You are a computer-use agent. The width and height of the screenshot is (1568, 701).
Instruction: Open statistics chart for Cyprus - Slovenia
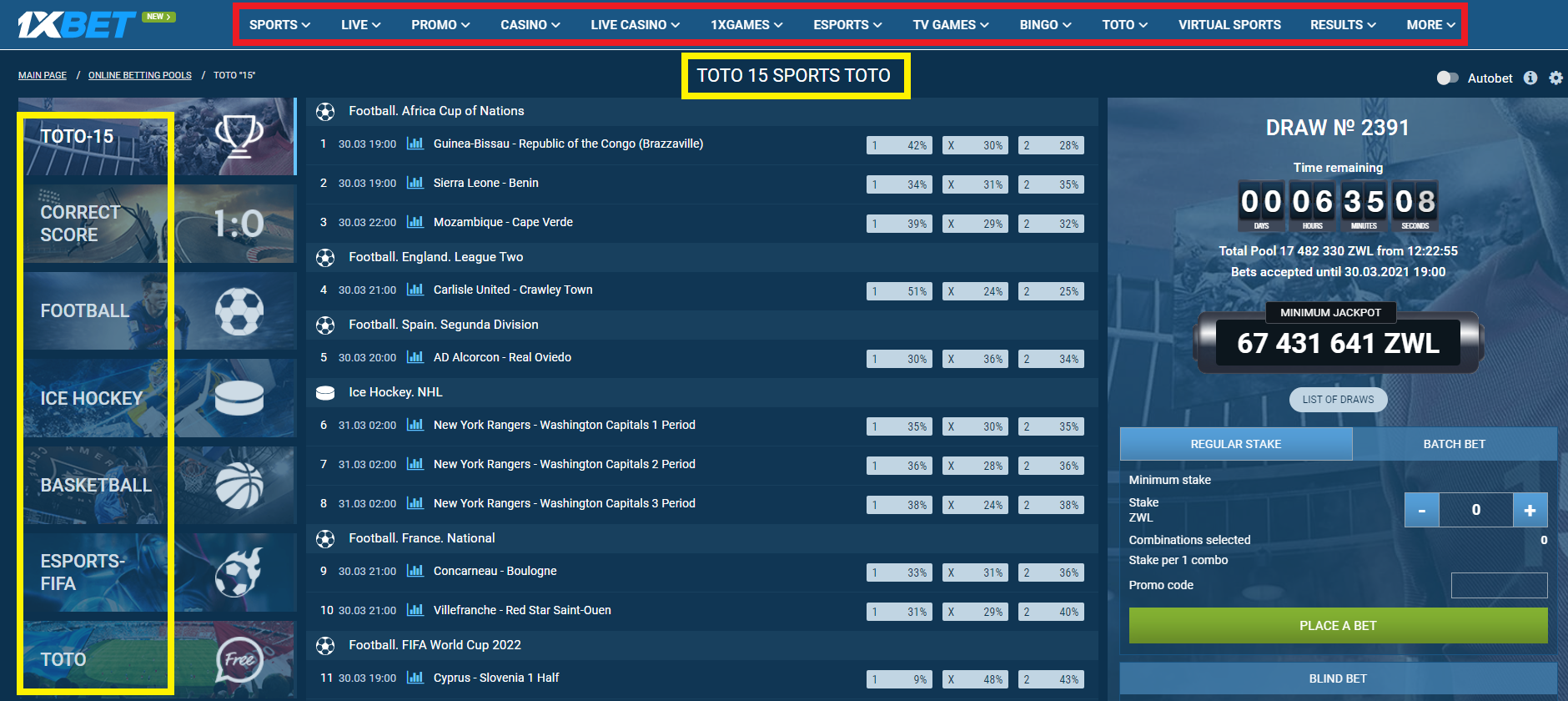(x=415, y=678)
